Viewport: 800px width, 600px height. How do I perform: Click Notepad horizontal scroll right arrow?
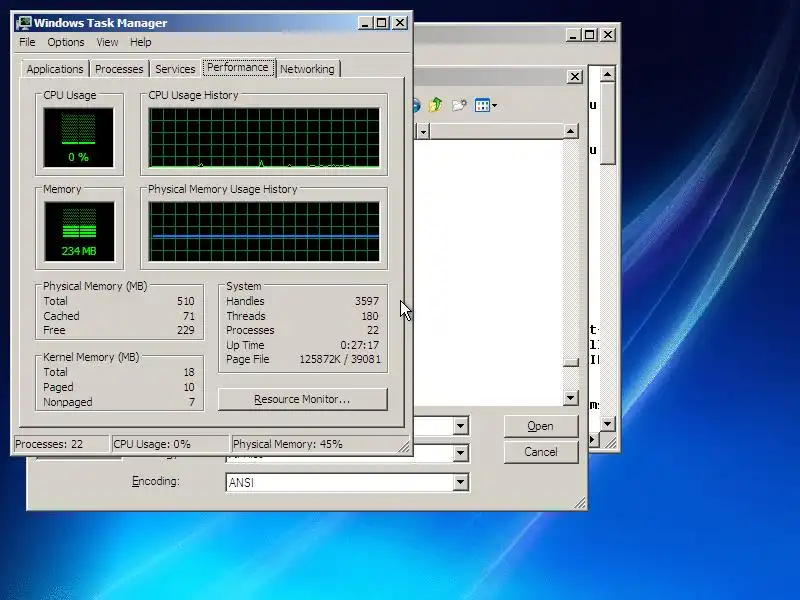(x=593, y=439)
